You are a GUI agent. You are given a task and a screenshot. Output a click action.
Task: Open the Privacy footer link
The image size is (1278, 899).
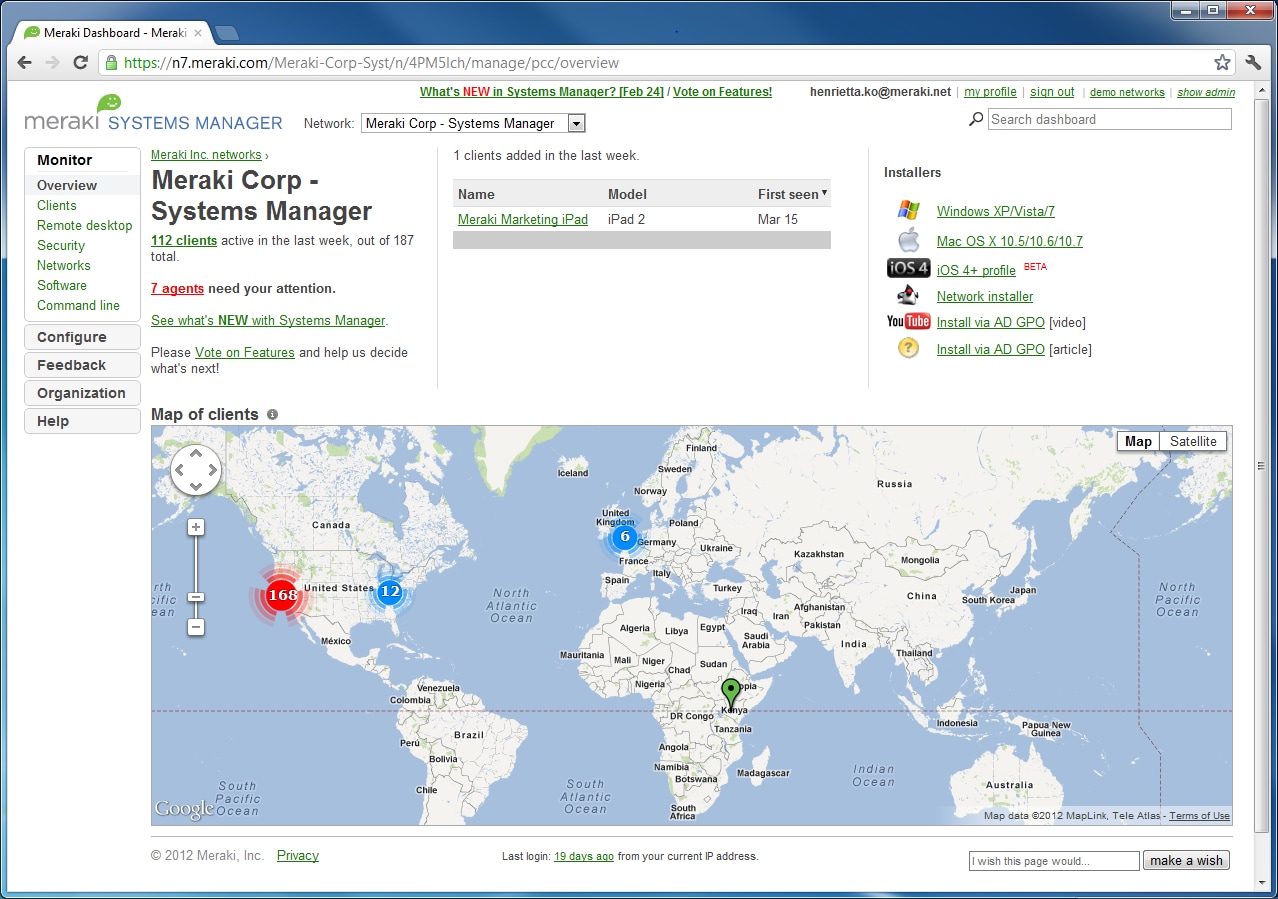(x=298, y=855)
